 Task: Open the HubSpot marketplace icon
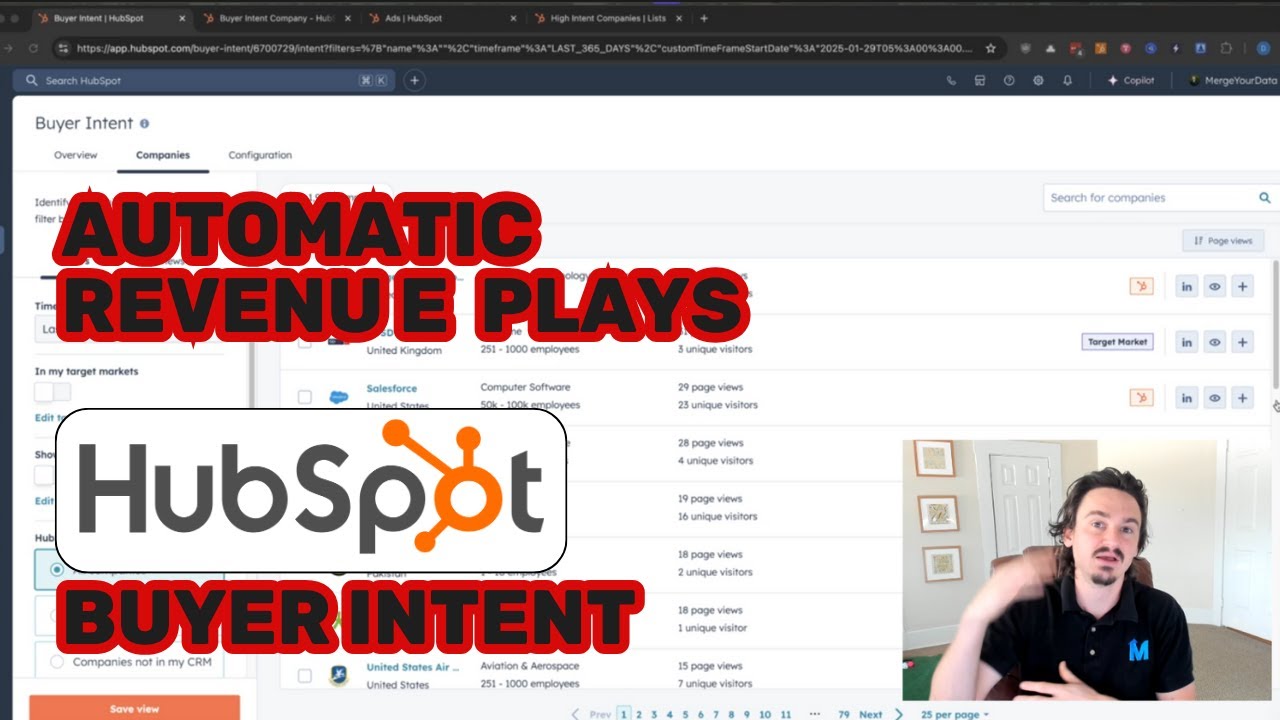980,81
